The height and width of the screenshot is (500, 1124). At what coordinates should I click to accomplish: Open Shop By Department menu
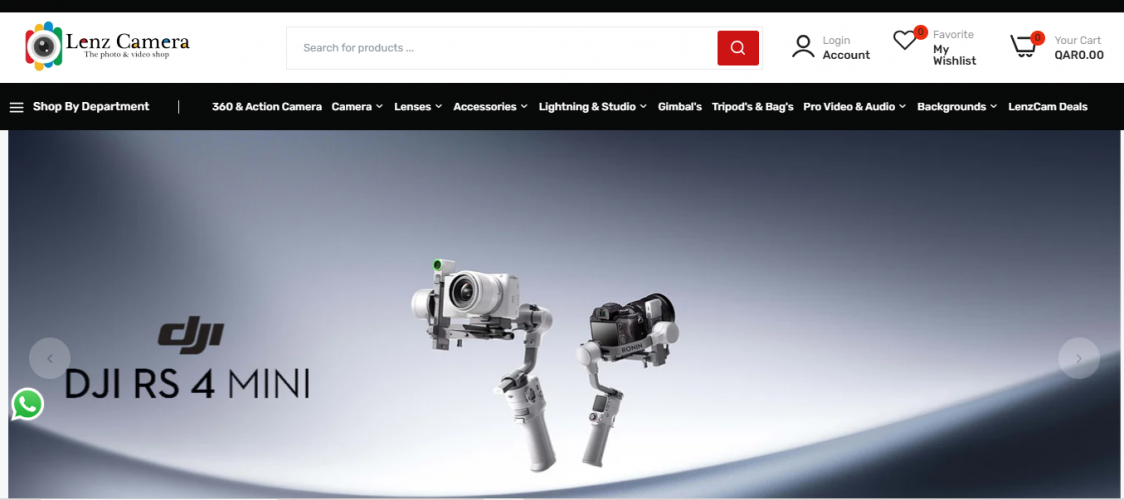coord(91,107)
